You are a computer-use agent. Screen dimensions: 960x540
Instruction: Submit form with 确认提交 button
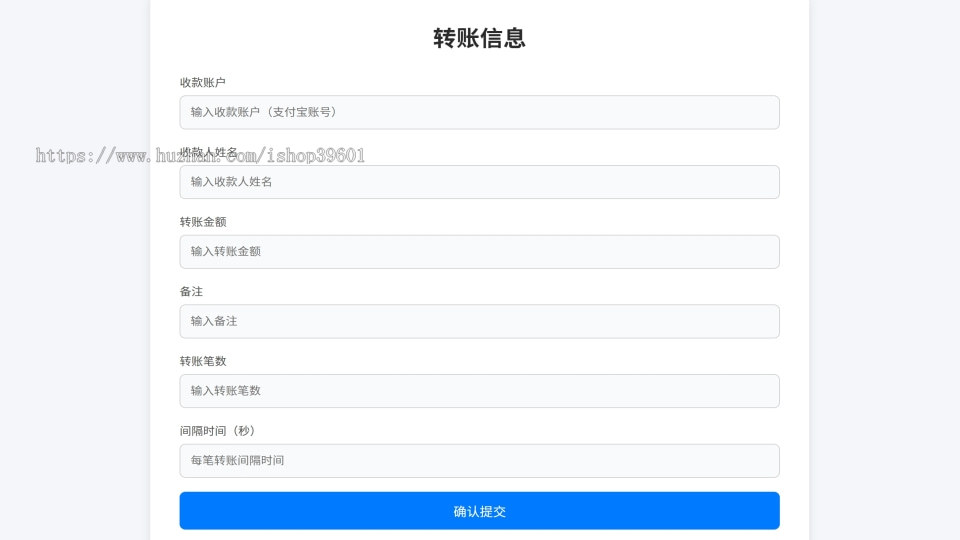tap(479, 511)
